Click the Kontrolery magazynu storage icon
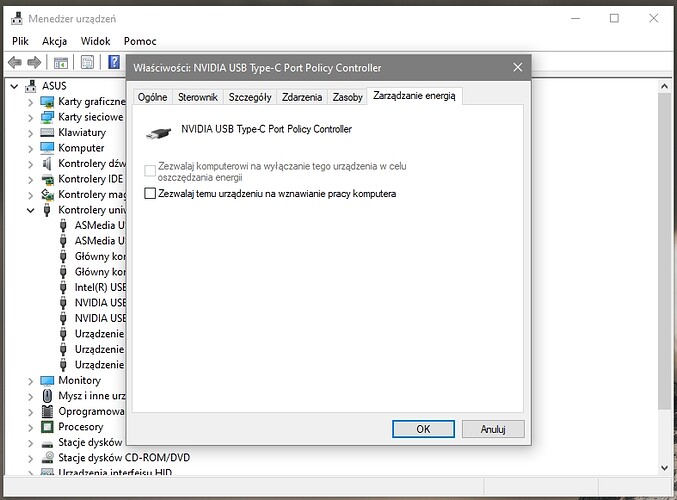Image resolution: width=677 pixels, height=500 pixels. [47, 195]
